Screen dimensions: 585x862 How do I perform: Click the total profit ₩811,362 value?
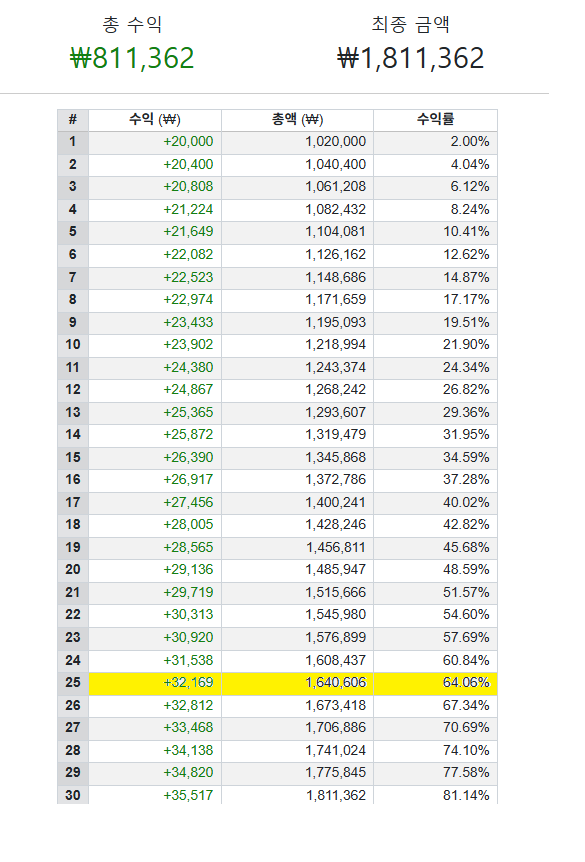(x=133, y=58)
